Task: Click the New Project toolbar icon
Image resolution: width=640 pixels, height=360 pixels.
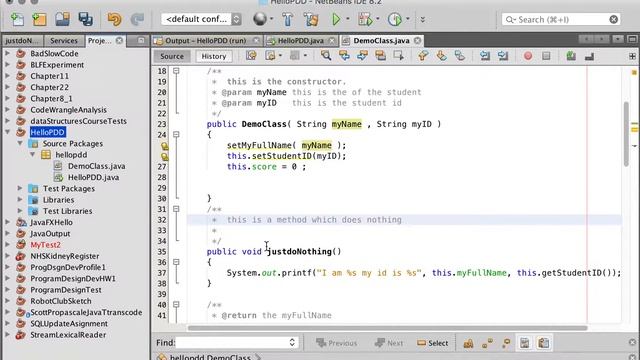Action: pyautogui.click(x=40, y=19)
